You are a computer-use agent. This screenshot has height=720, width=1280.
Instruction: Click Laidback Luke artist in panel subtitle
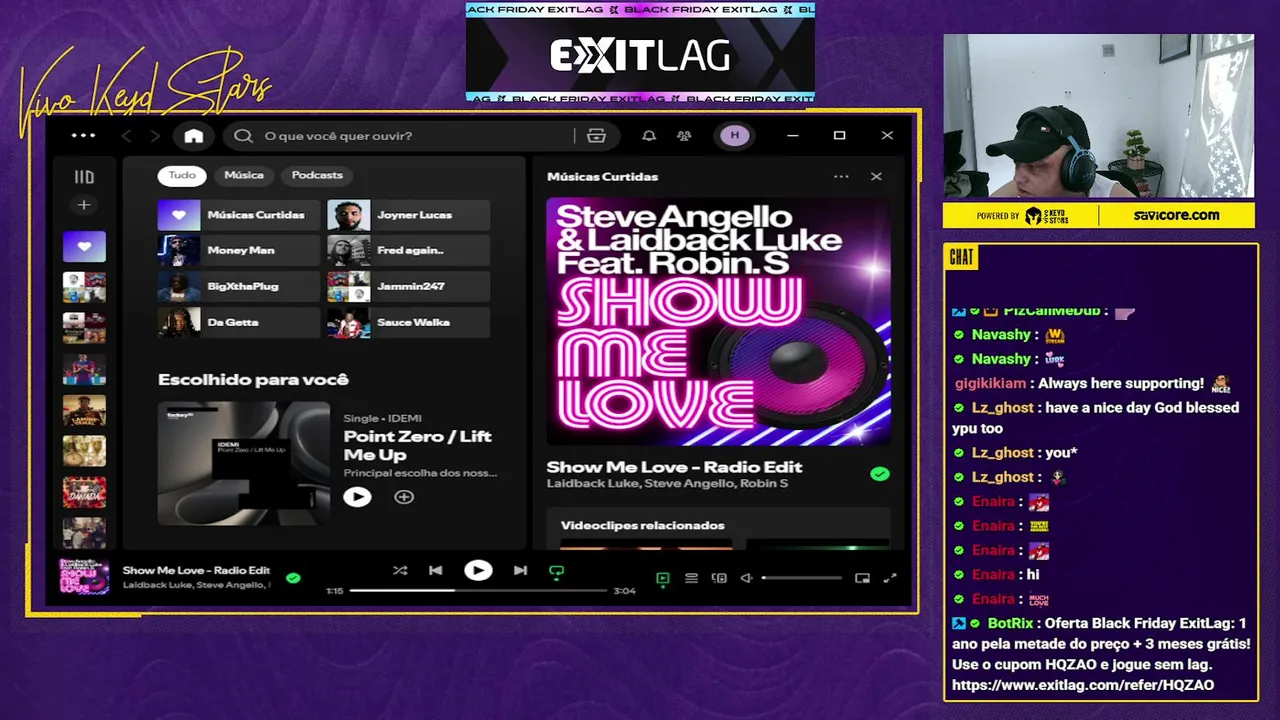pyautogui.click(x=591, y=484)
